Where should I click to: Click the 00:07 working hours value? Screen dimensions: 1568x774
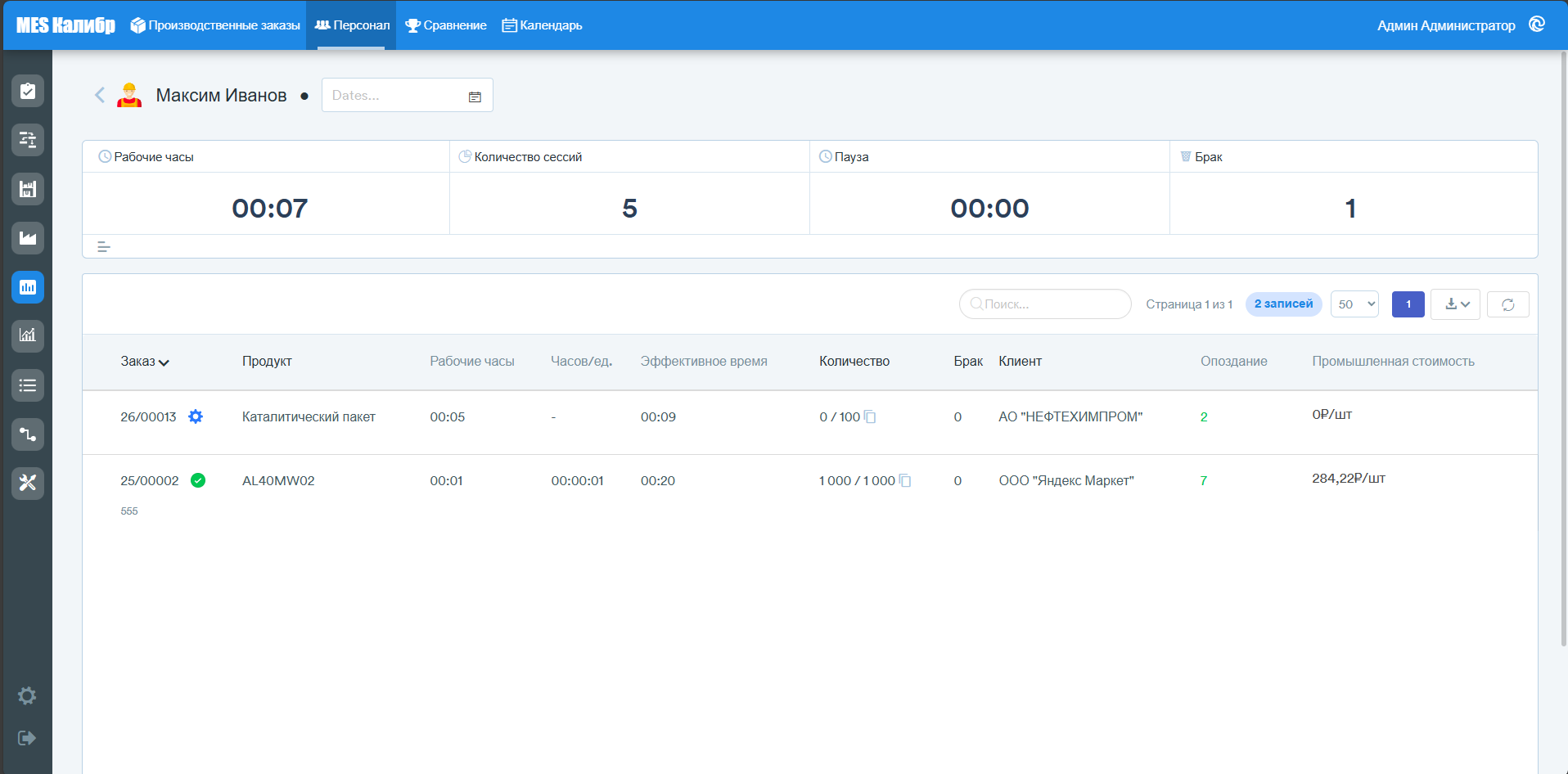point(270,208)
